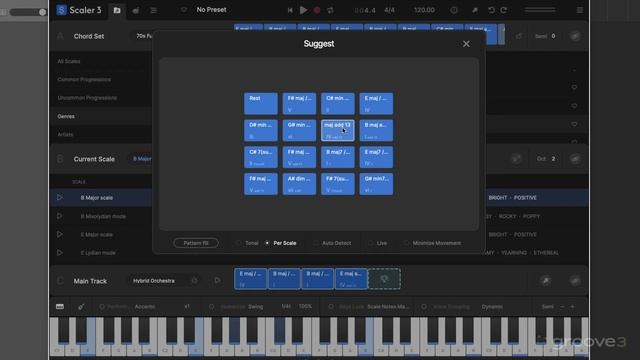Click the 4/4 time signature field
The height and width of the screenshot is (360, 640).
click(389, 10)
